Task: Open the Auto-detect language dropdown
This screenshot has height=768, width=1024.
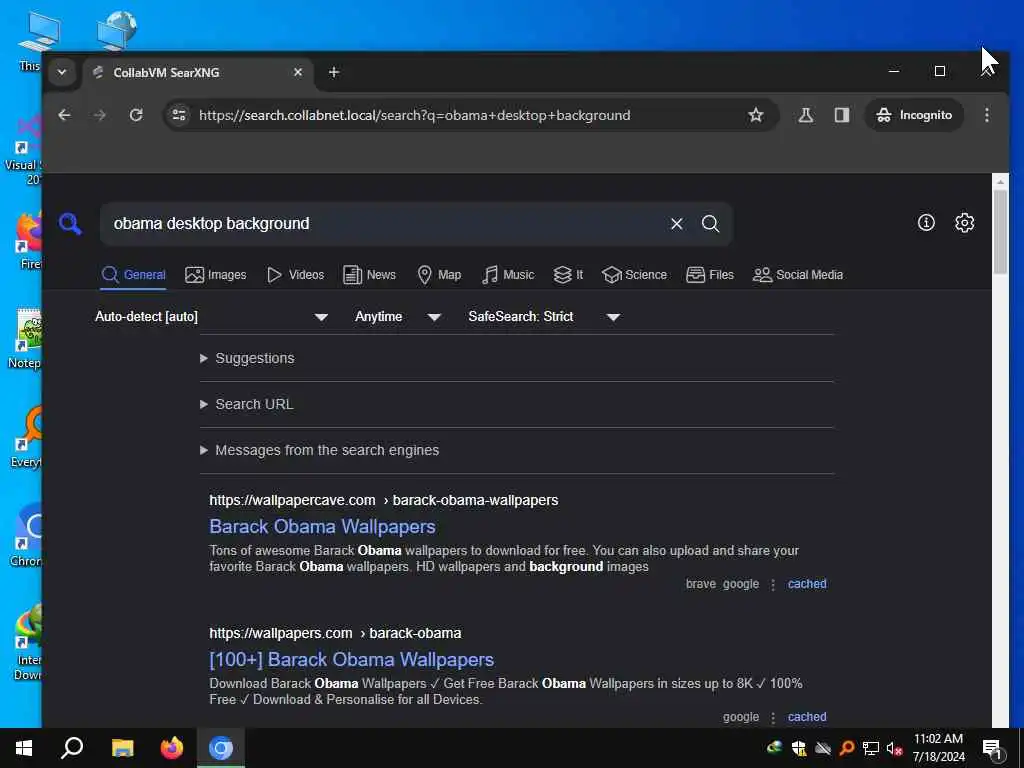Action: (211, 317)
